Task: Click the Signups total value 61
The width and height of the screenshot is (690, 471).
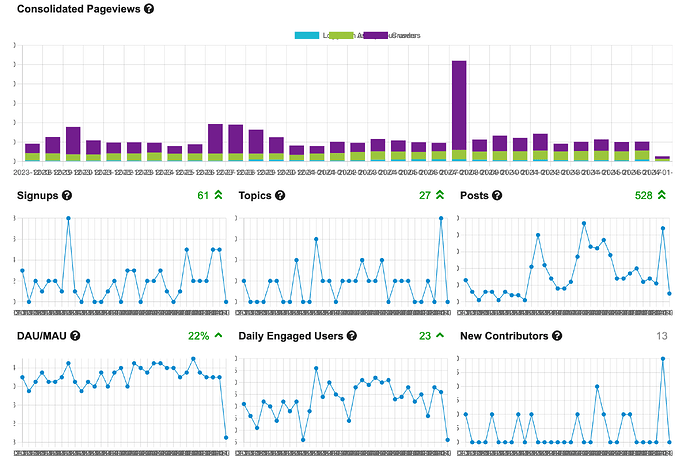Action: tap(203, 195)
